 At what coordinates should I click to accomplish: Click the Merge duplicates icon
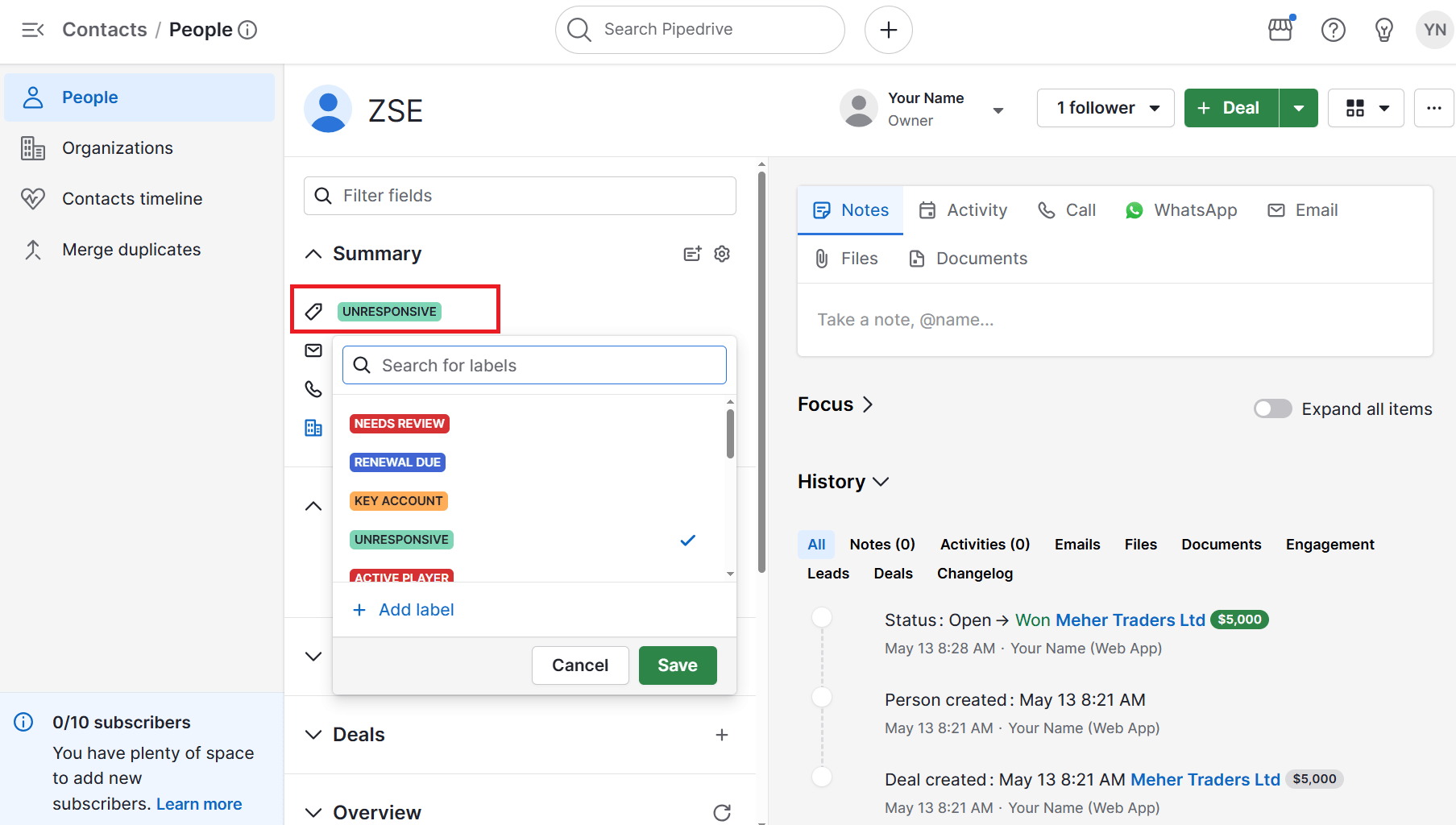[x=33, y=250]
